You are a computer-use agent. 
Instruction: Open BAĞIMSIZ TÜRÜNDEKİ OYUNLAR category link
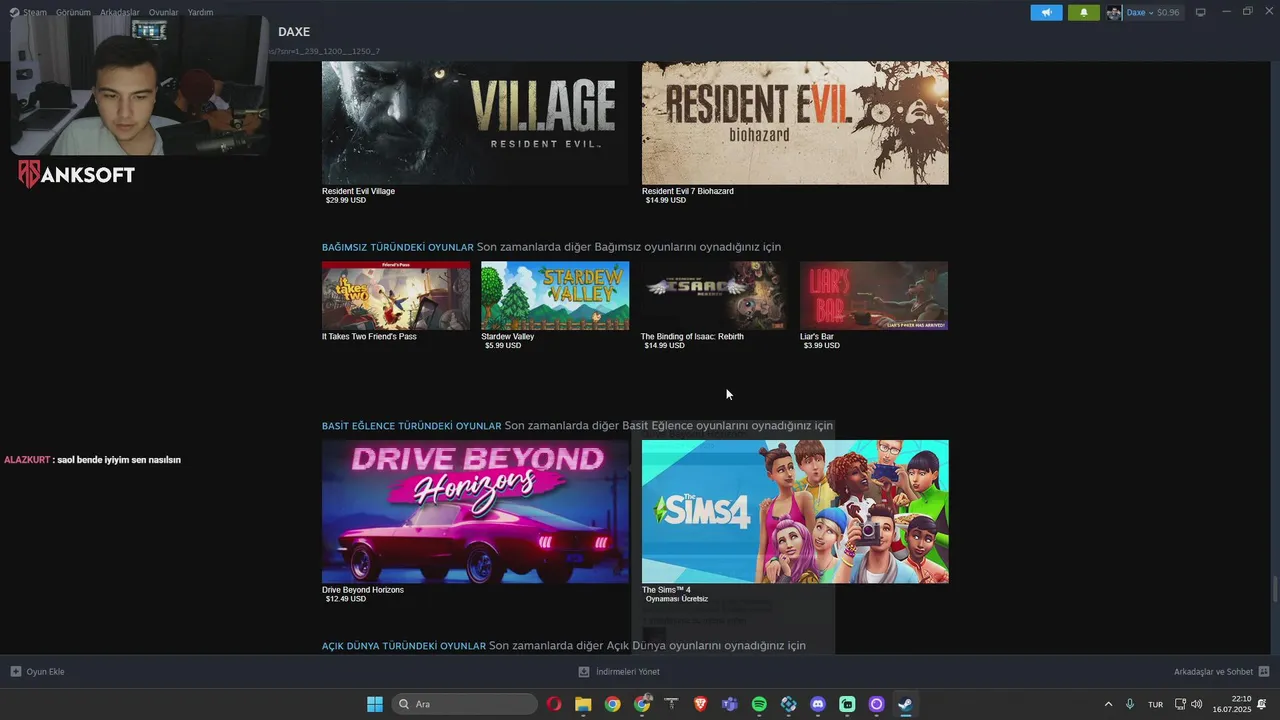[x=398, y=247]
